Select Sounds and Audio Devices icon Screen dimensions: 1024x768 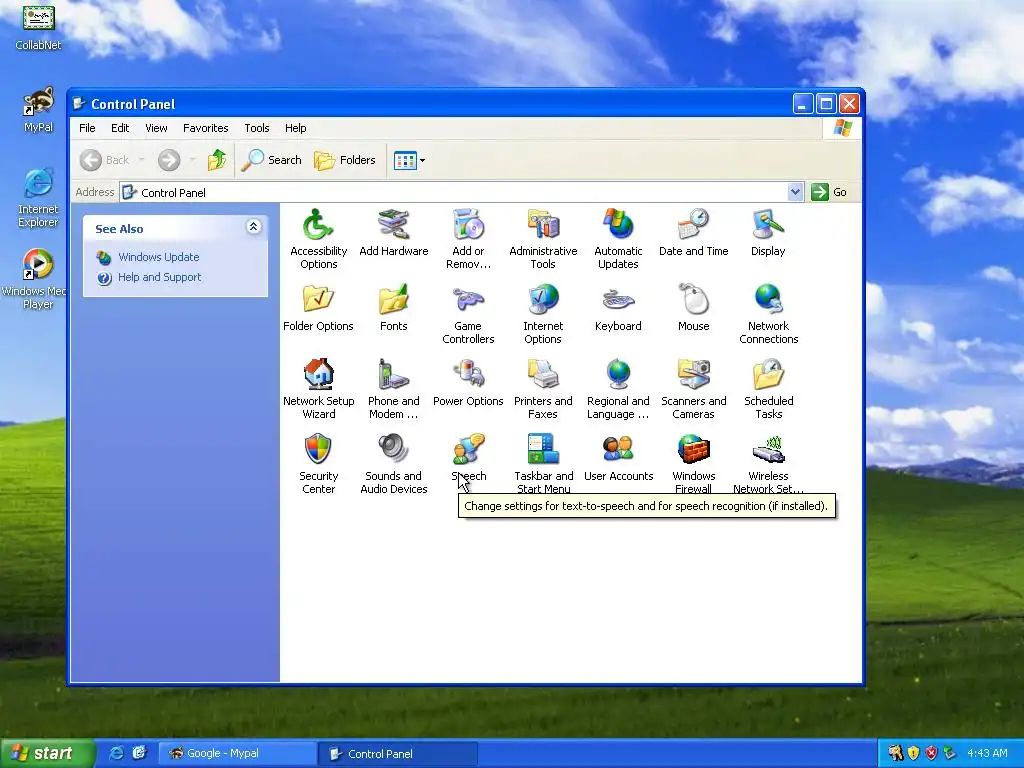(x=393, y=464)
